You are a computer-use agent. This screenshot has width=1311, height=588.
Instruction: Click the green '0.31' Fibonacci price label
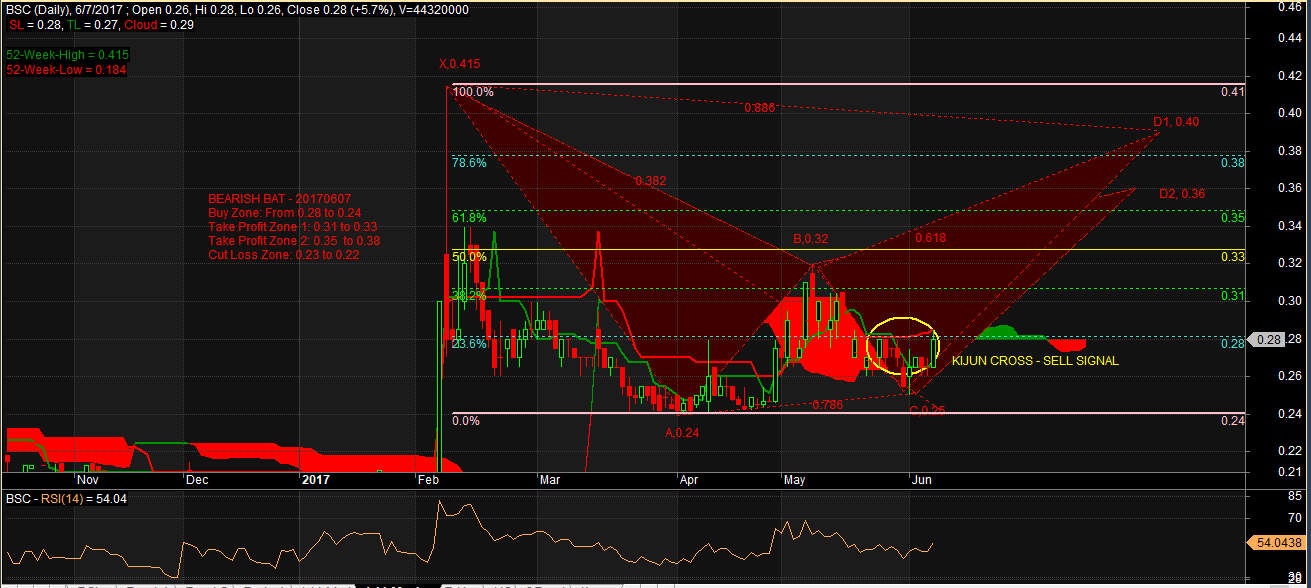click(x=1233, y=296)
